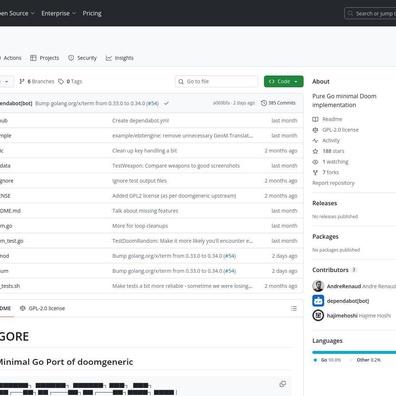Click the Security shield icon
The height and width of the screenshot is (396, 396).
point(71,58)
